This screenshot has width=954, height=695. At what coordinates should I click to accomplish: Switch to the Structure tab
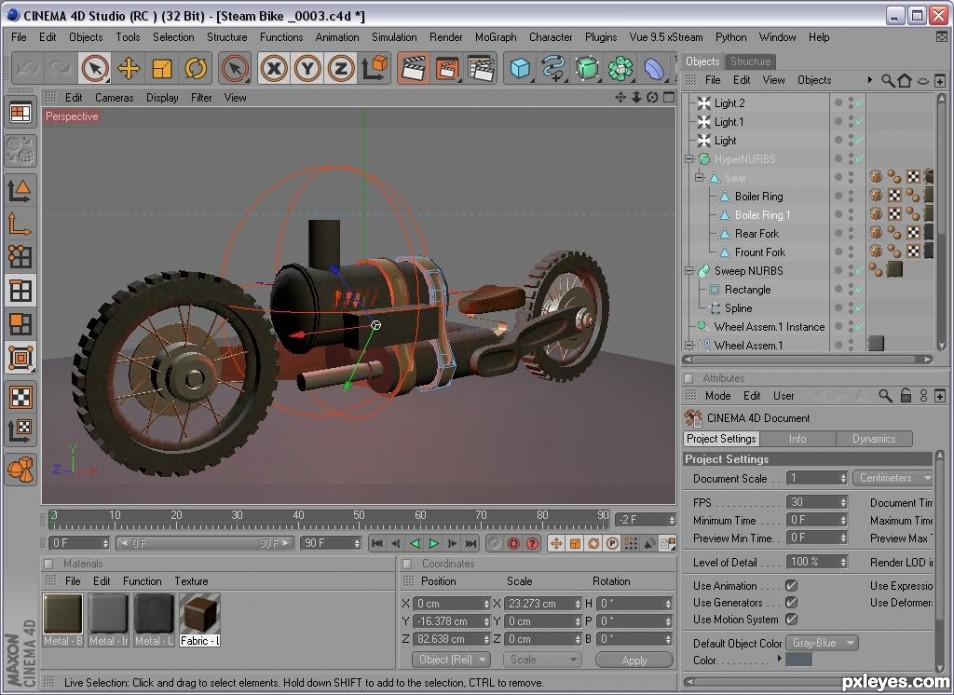coord(751,61)
